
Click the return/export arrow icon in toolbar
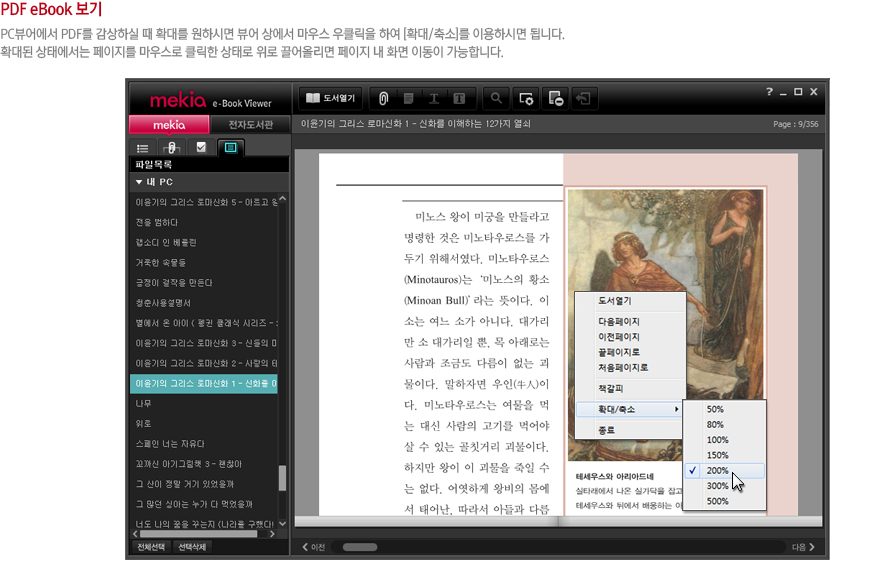click(x=583, y=98)
